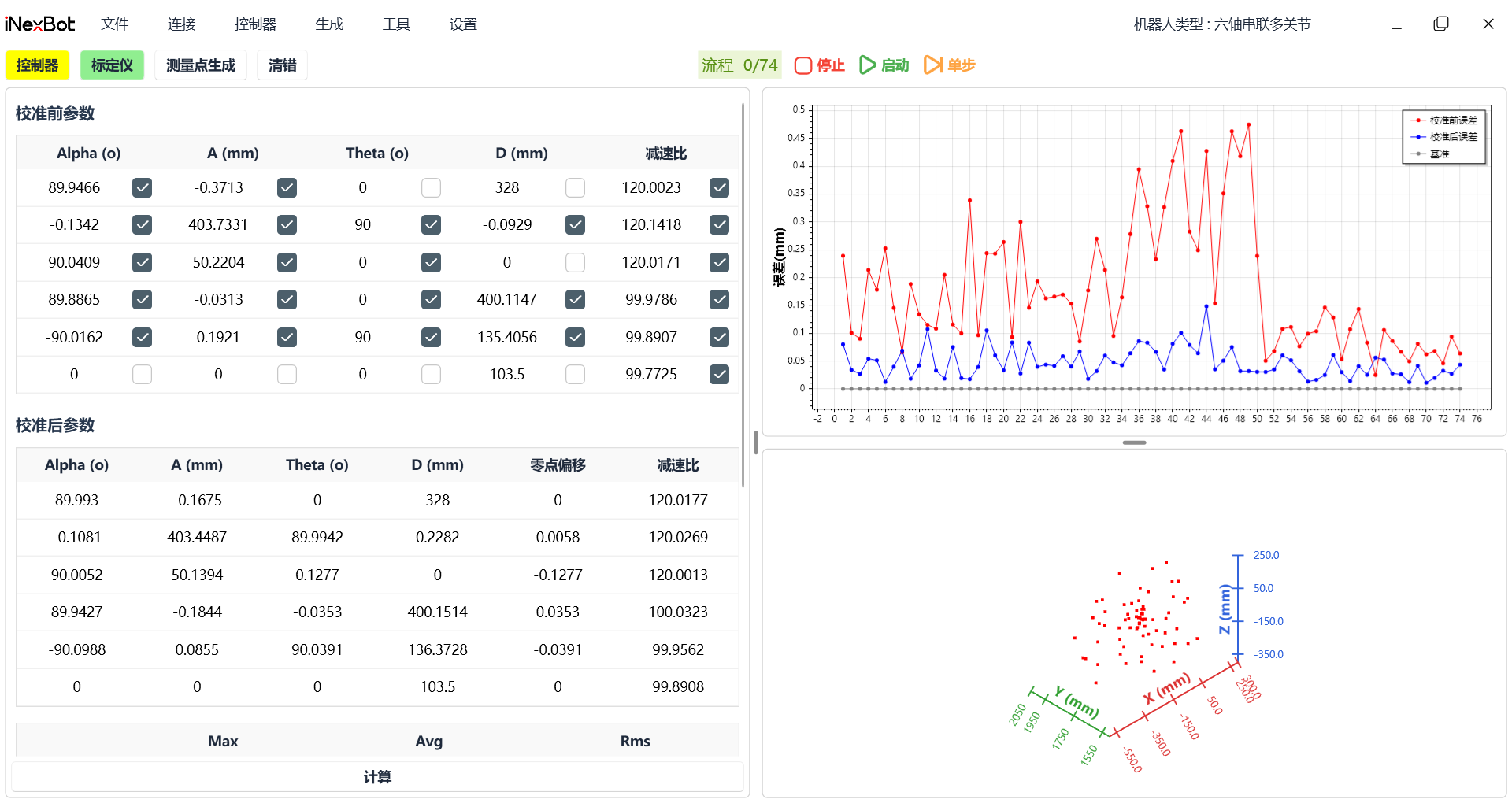Click the cell 400.1514 in calibrated table
1512x803 pixels.
pos(437,612)
